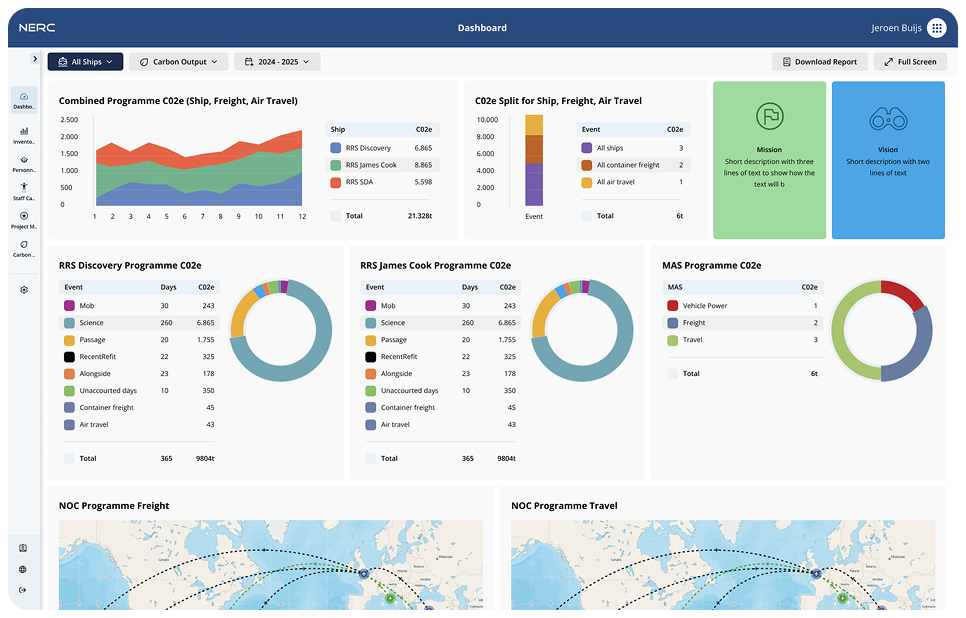Select the Carbon section in the sidebar
The image size is (966, 618).
pyautogui.click(x=22, y=250)
